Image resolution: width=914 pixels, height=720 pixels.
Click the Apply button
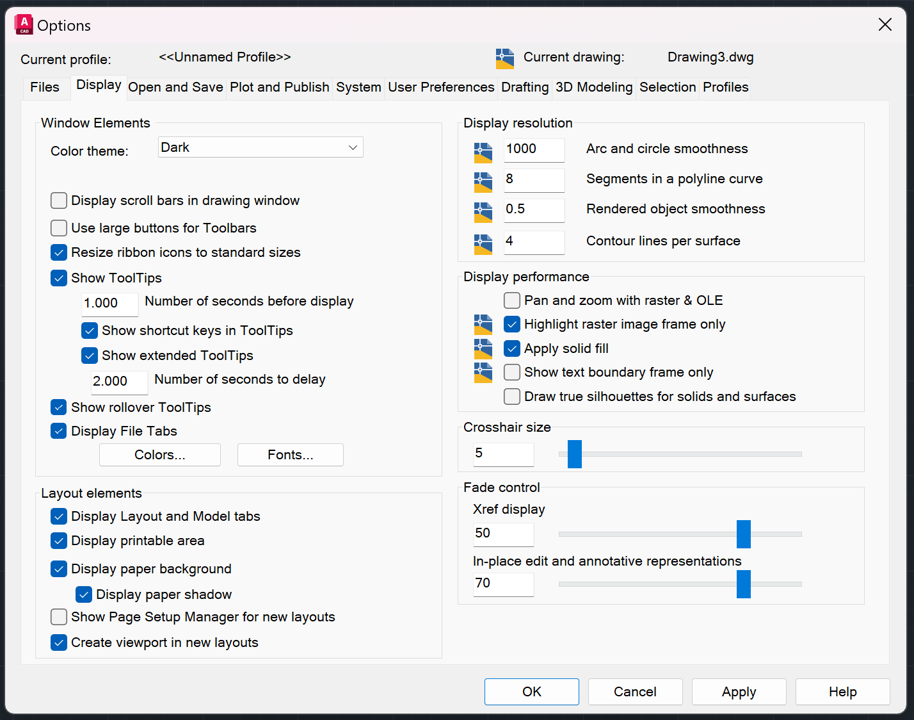[739, 691]
